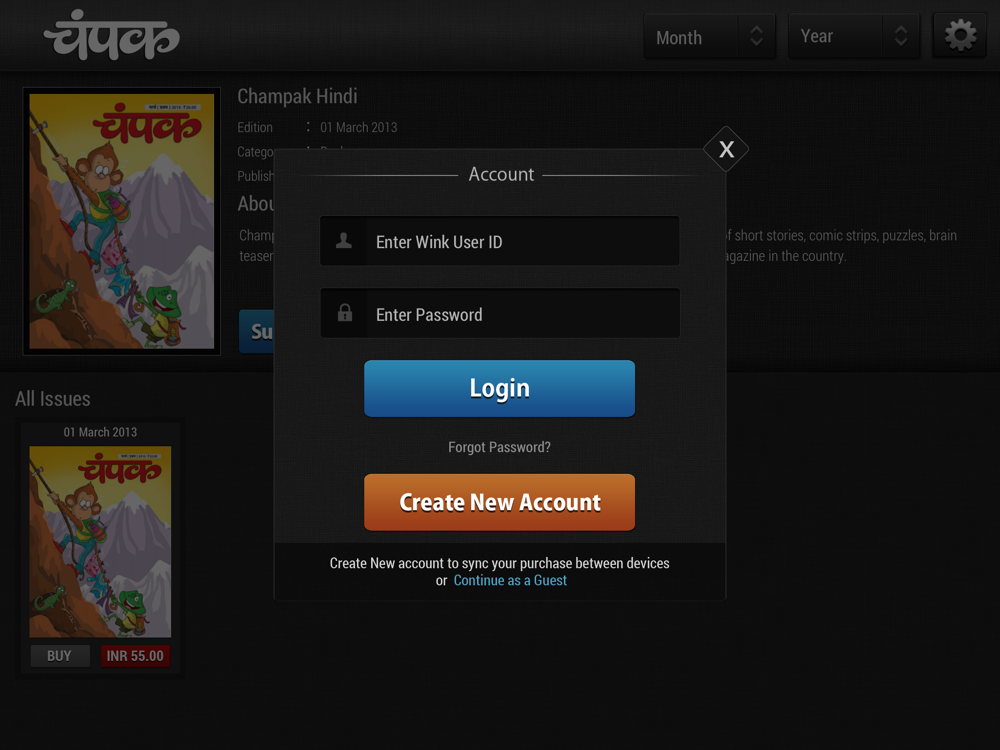Click the sync purchase message text

click(x=499, y=563)
